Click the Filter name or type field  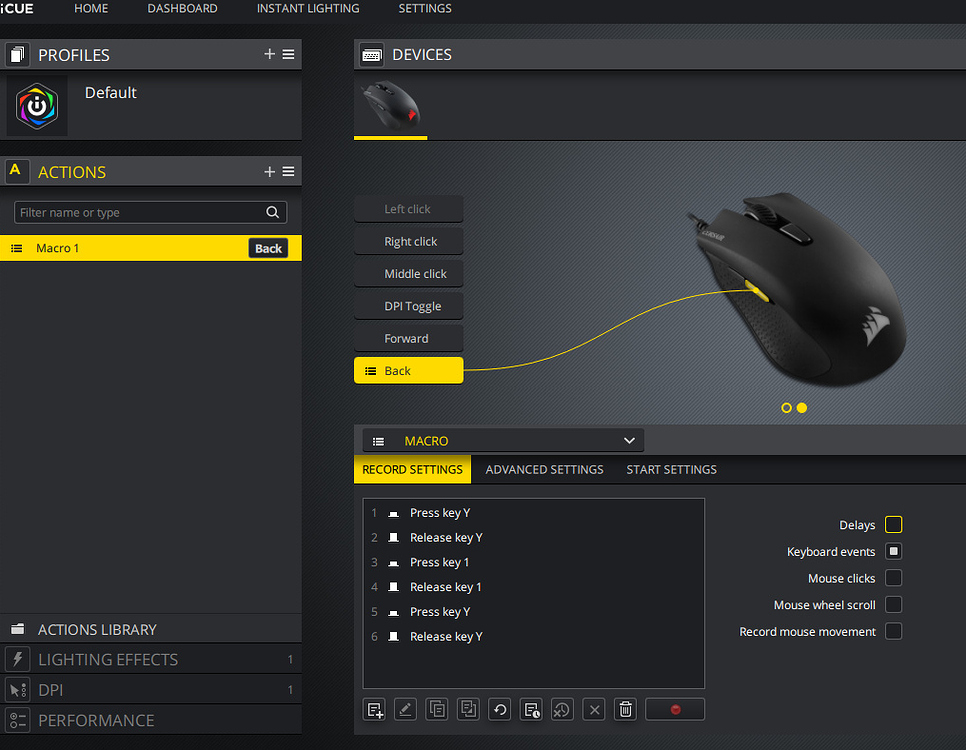140,212
